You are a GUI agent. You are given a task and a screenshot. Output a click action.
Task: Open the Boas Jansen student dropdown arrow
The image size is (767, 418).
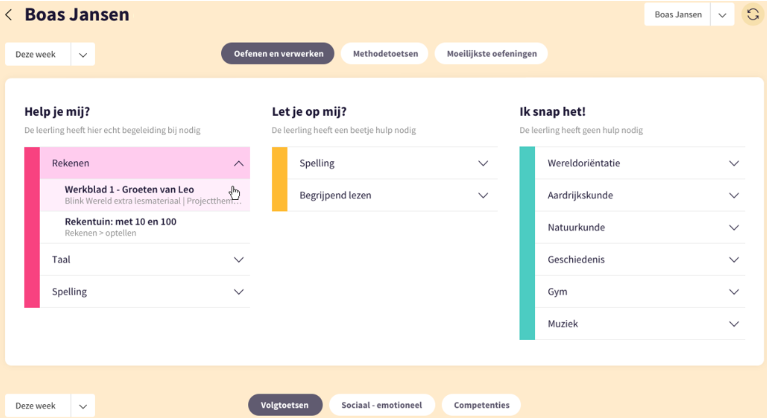tap(722, 15)
